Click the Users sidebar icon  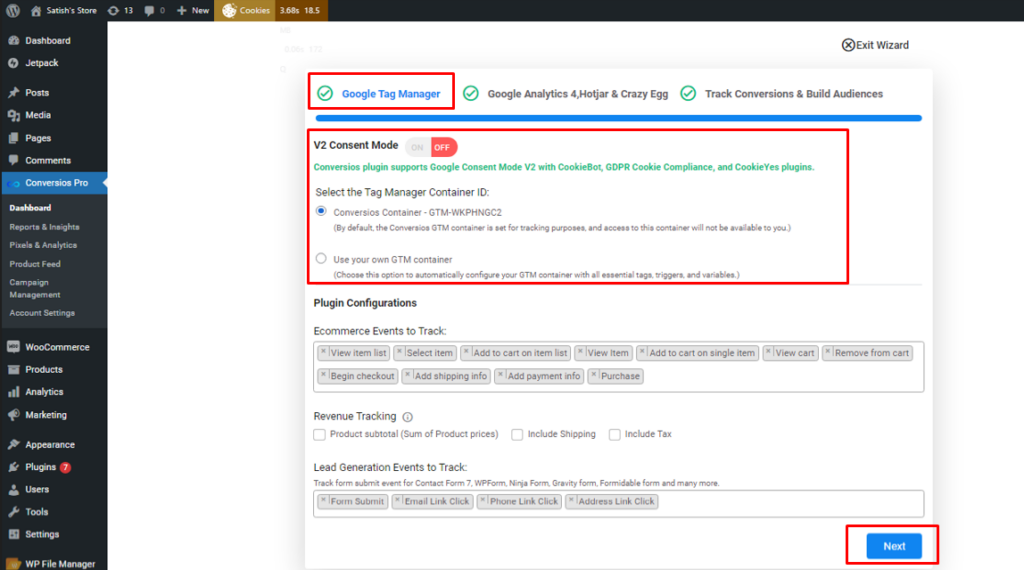(x=14, y=489)
